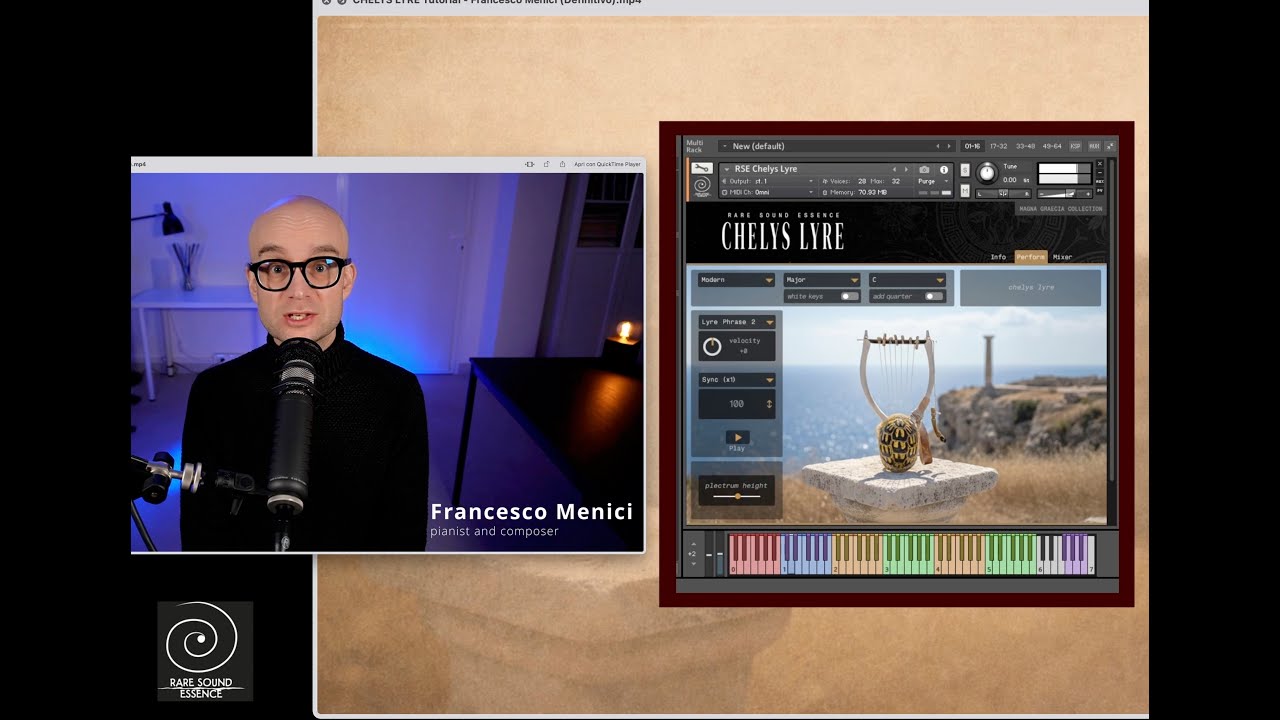
Task: Mute the RSE Chelys Lyre instrument
Action: coord(965,191)
